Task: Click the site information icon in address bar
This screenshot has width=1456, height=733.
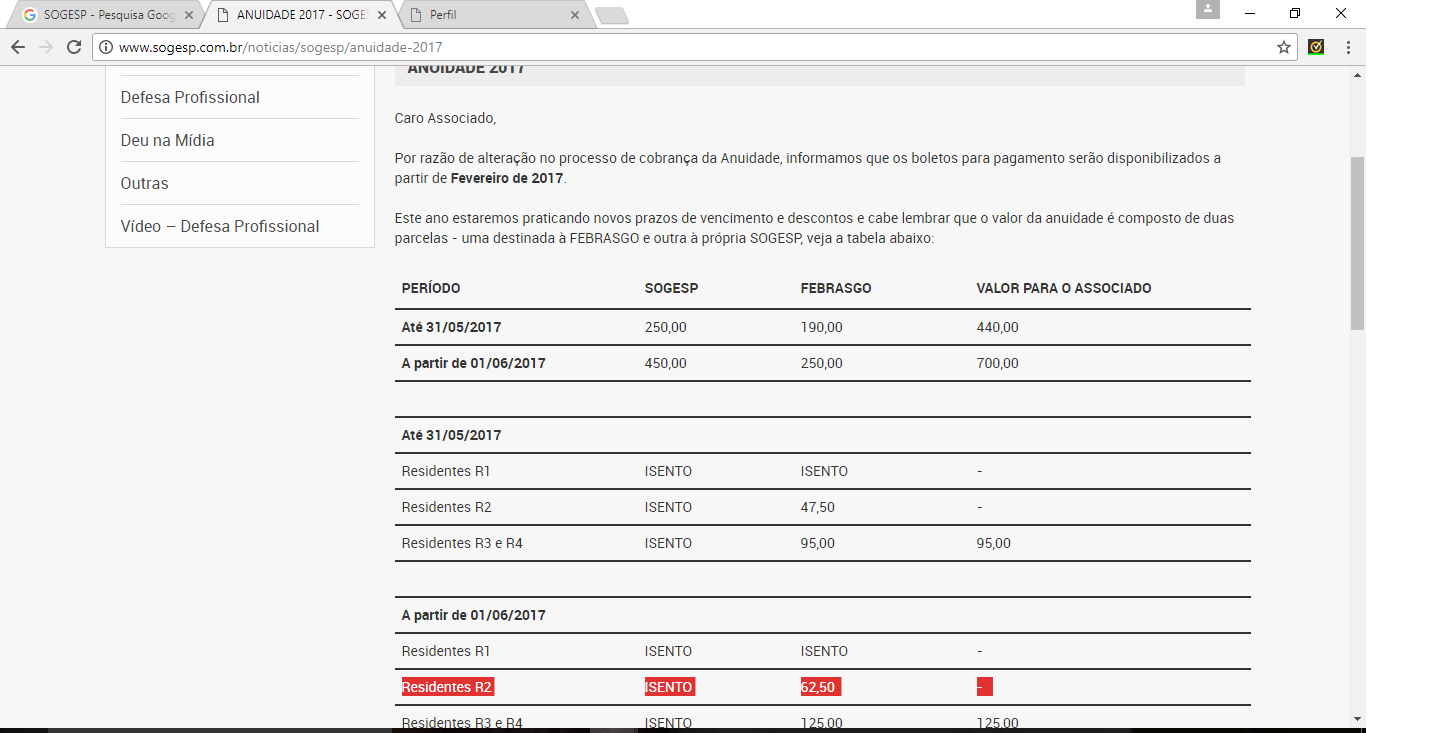Action: click(x=105, y=47)
